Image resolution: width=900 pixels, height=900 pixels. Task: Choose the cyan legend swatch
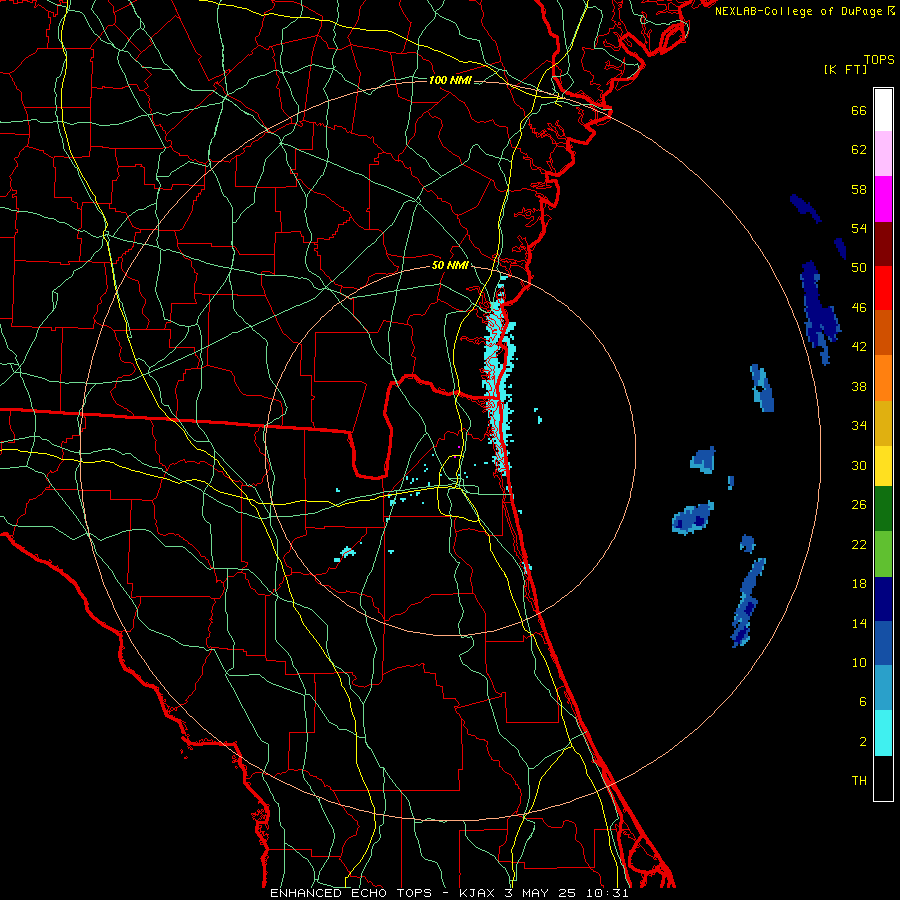[883, 733]
